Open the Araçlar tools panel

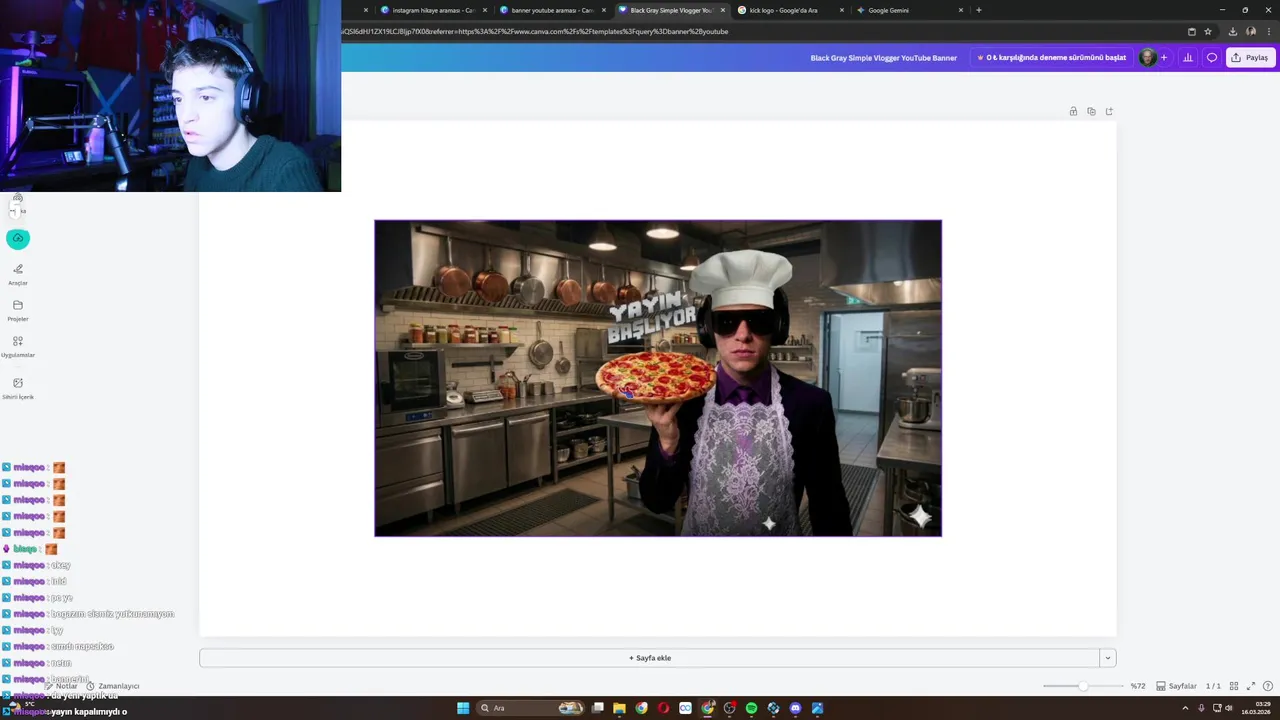pyautogui.click(x=18, y=273)
